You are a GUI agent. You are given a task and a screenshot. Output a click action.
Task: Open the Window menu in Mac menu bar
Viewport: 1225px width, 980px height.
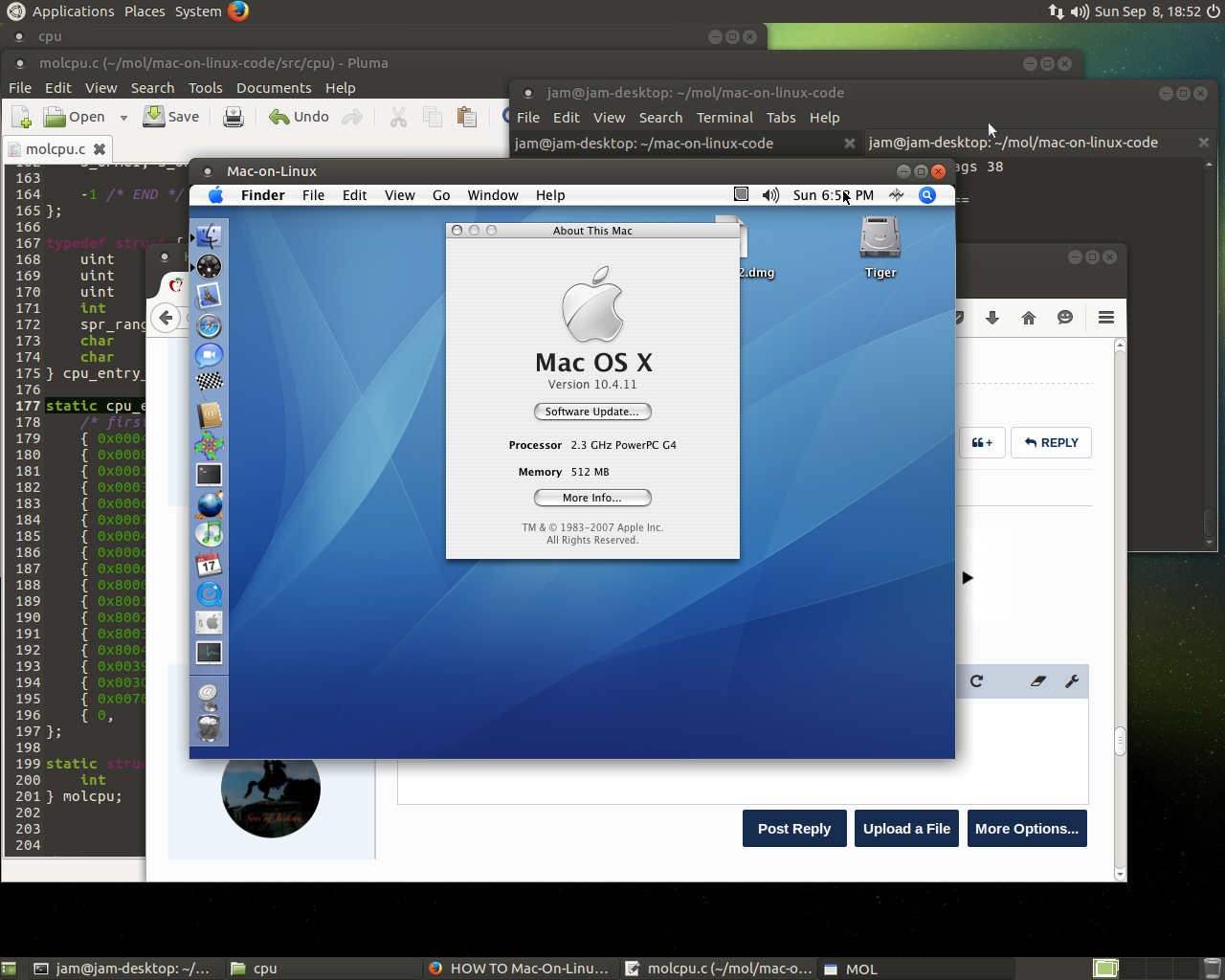click(493, 195)
